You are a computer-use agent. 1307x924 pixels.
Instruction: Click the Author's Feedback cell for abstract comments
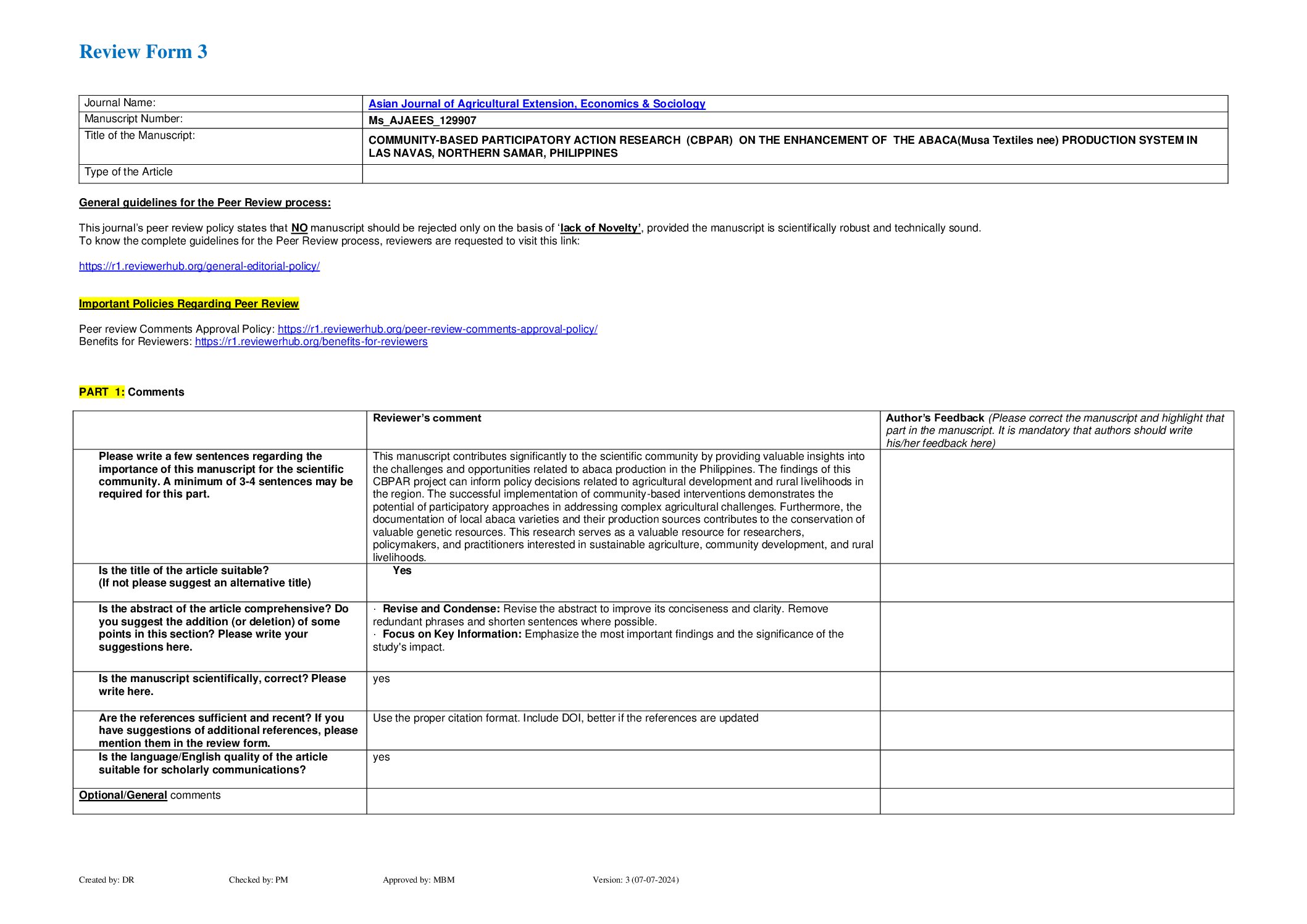coord(1056,636)
